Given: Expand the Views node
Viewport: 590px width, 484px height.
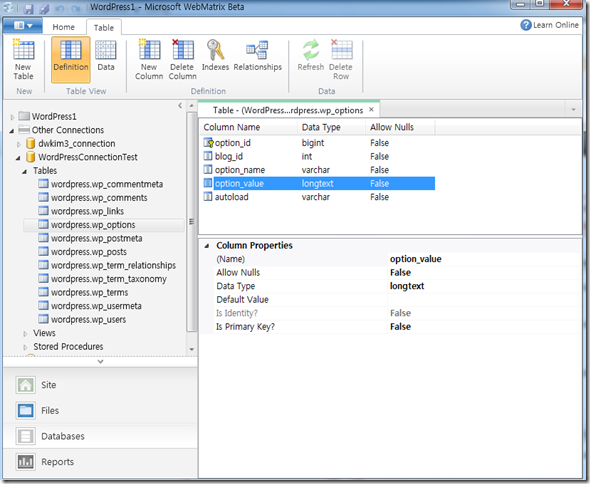Looking at the screenshot, I should [x=25, y=334].
